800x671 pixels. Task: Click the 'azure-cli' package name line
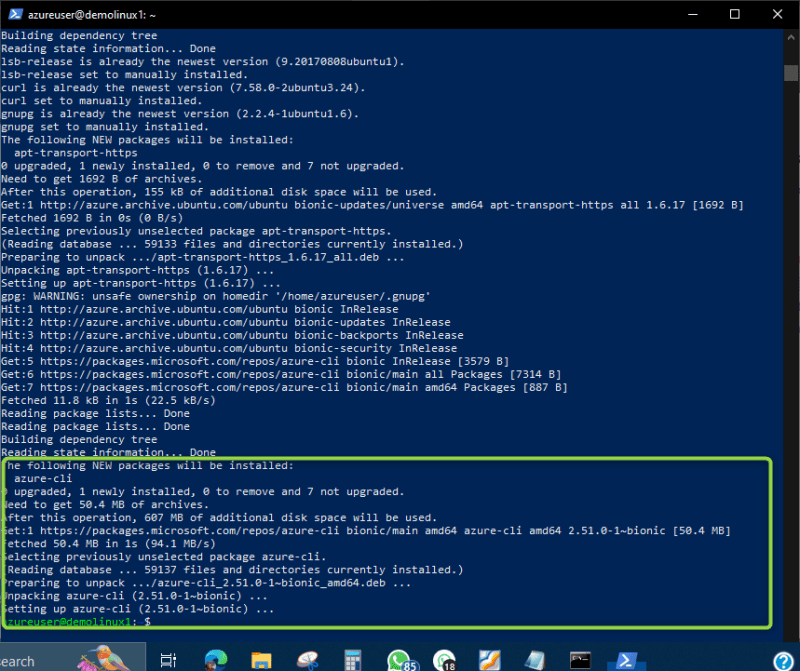(x=43, y=479)
